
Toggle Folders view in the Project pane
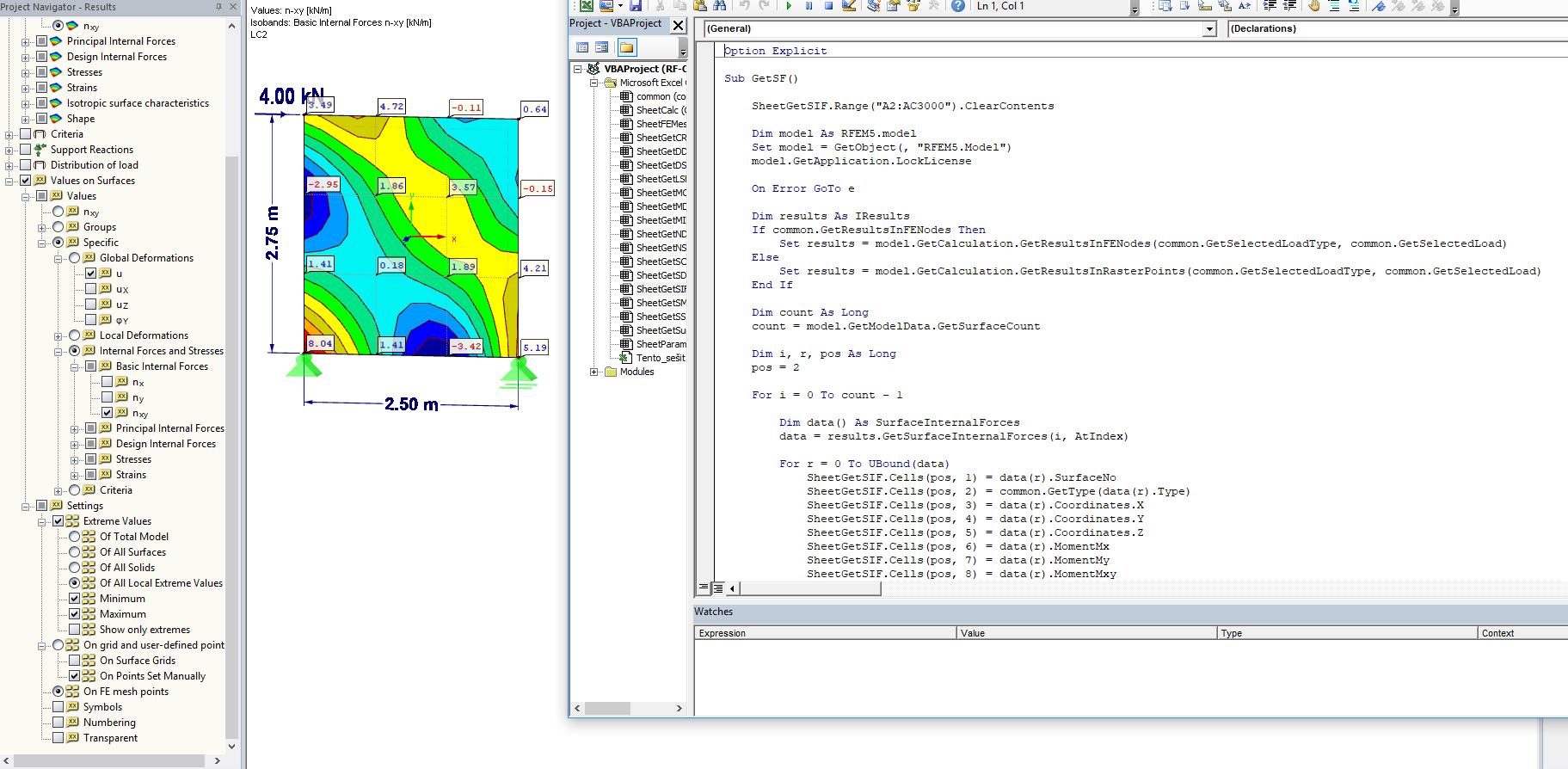pos(626,47)
